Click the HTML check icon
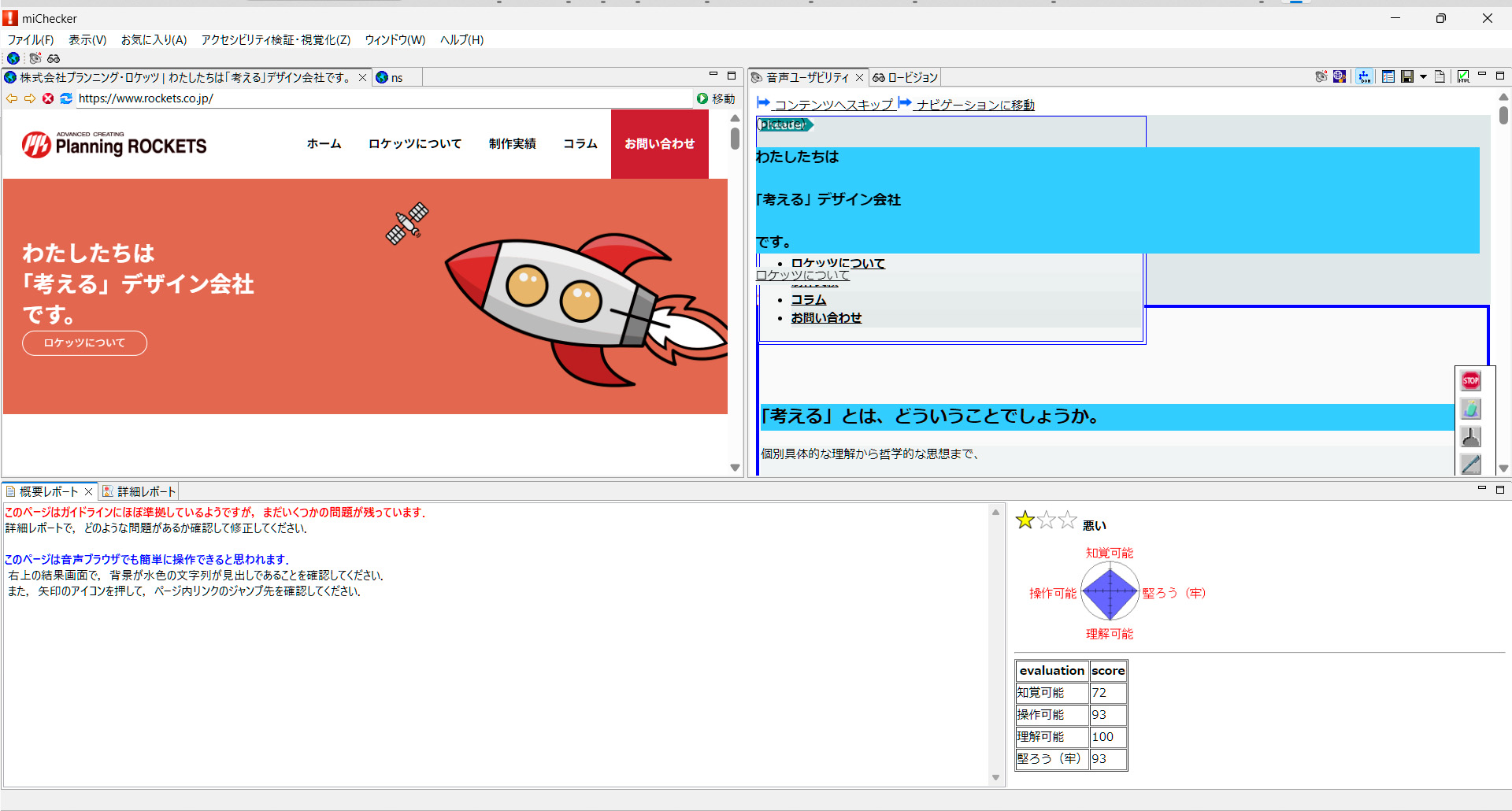 [1463, 76]
